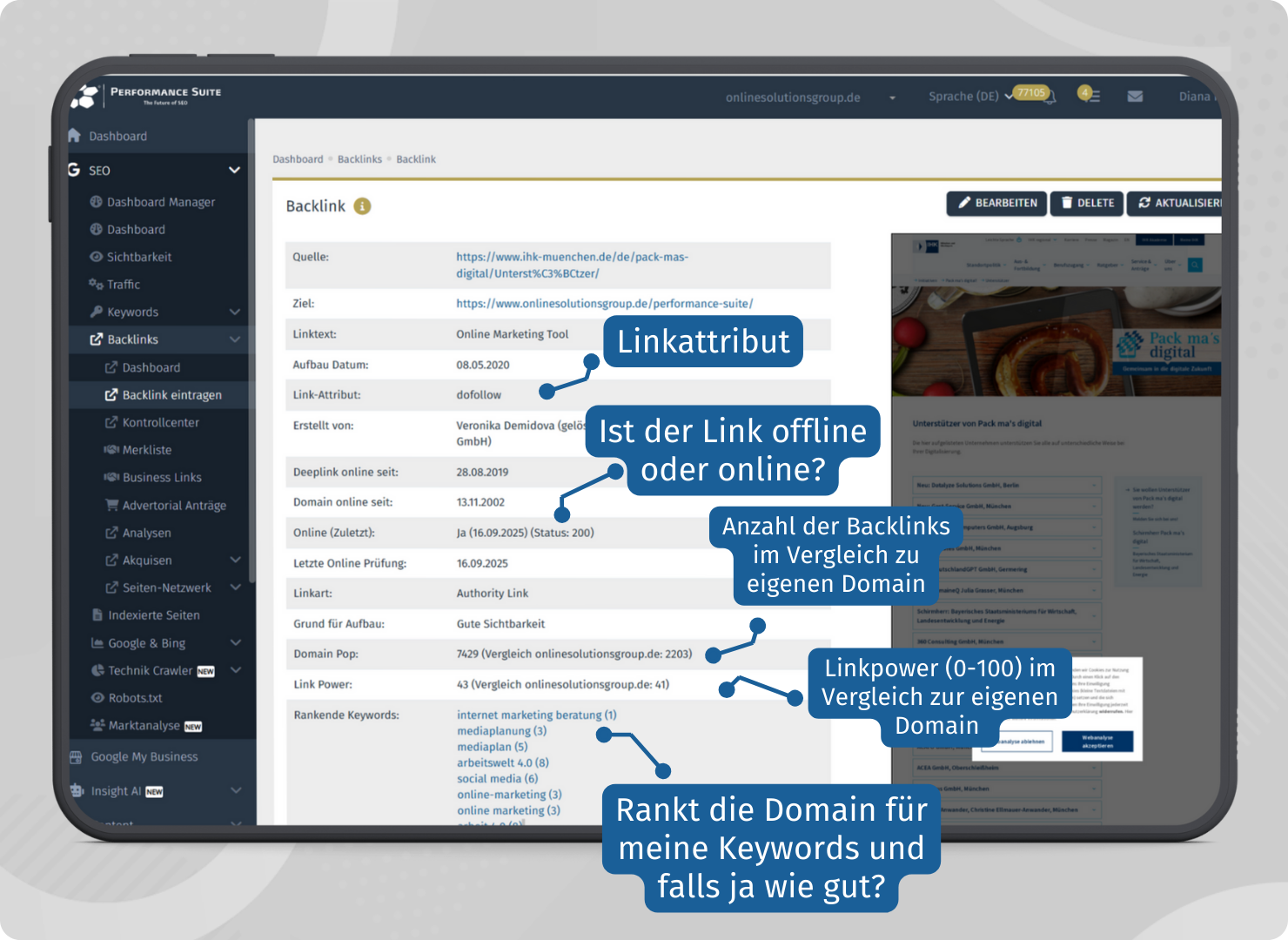The width and height of the screenshot is (1288, 940).
Task: Click the Keywords key icon
Action: 96,312
